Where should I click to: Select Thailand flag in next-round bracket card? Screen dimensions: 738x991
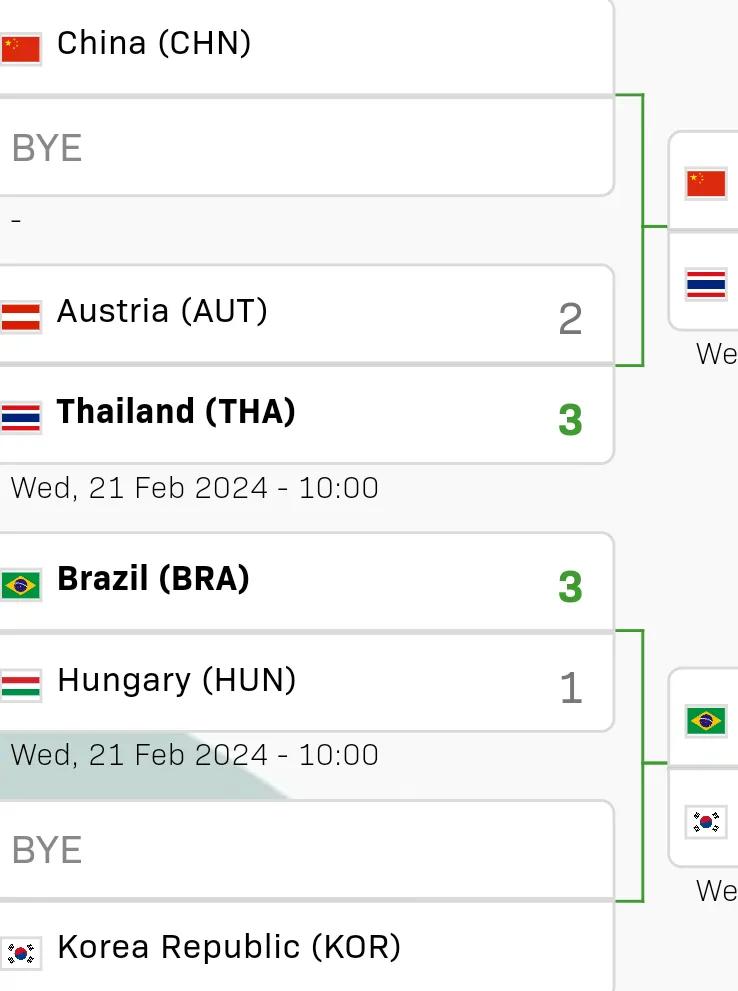(706, 284)
